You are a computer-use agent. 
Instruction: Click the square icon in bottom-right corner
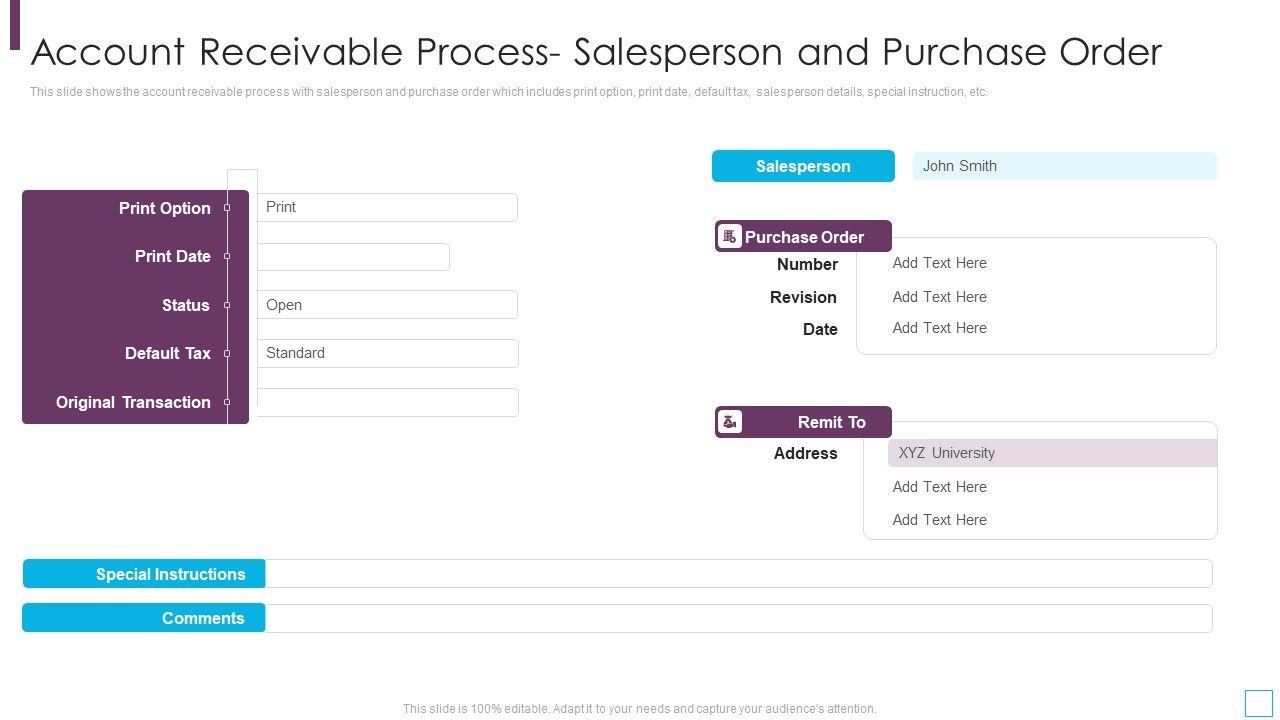click(x=1258, y=703)
